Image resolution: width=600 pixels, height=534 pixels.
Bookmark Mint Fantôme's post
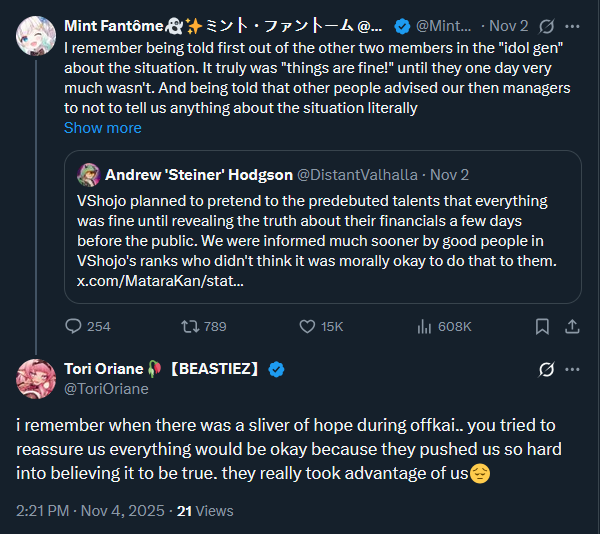541,326
